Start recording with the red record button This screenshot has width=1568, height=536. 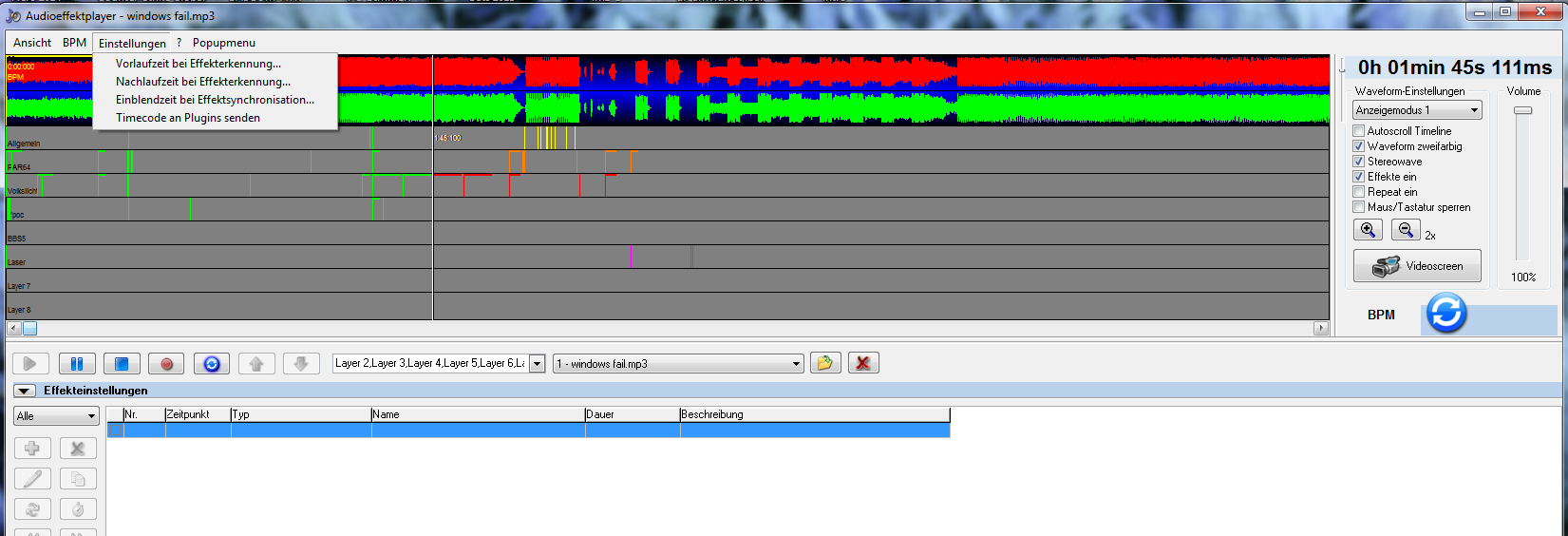click(x=167, y=363)
